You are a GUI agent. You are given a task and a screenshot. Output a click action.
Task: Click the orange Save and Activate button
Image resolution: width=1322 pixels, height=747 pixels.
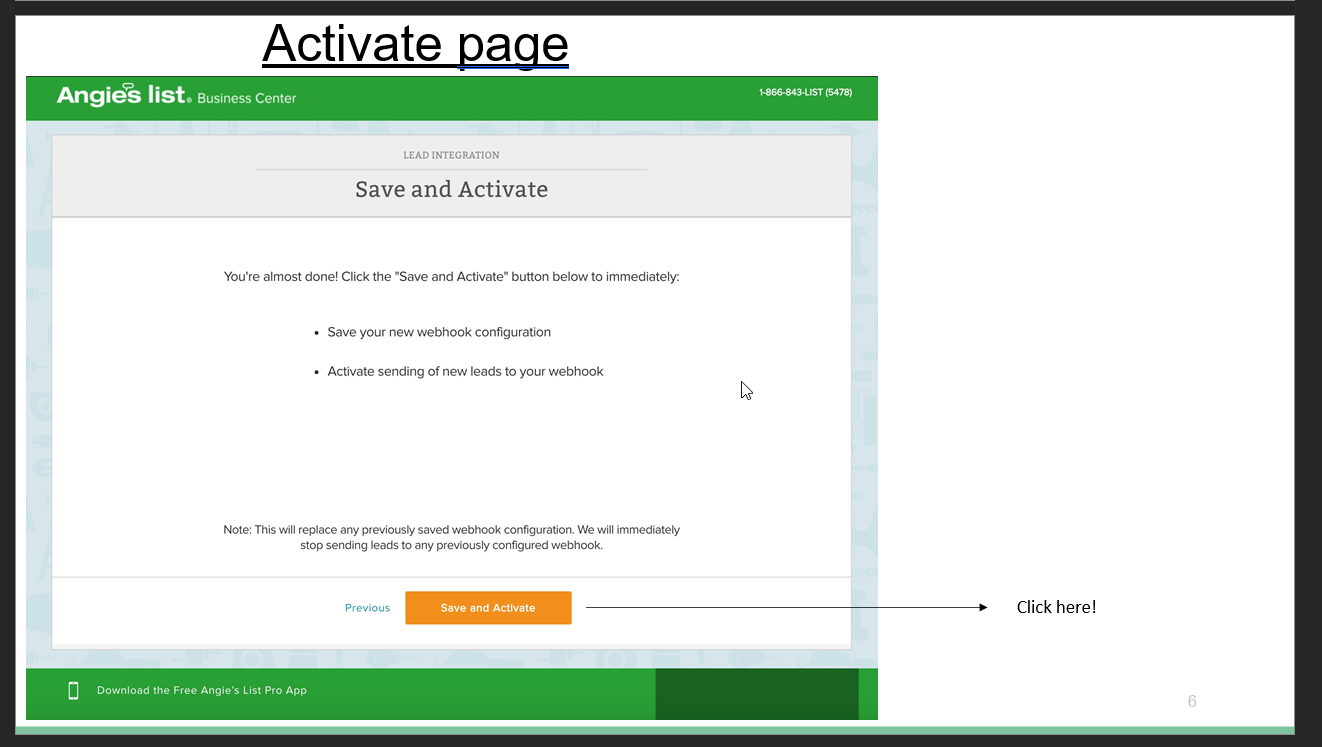[488, 608]
